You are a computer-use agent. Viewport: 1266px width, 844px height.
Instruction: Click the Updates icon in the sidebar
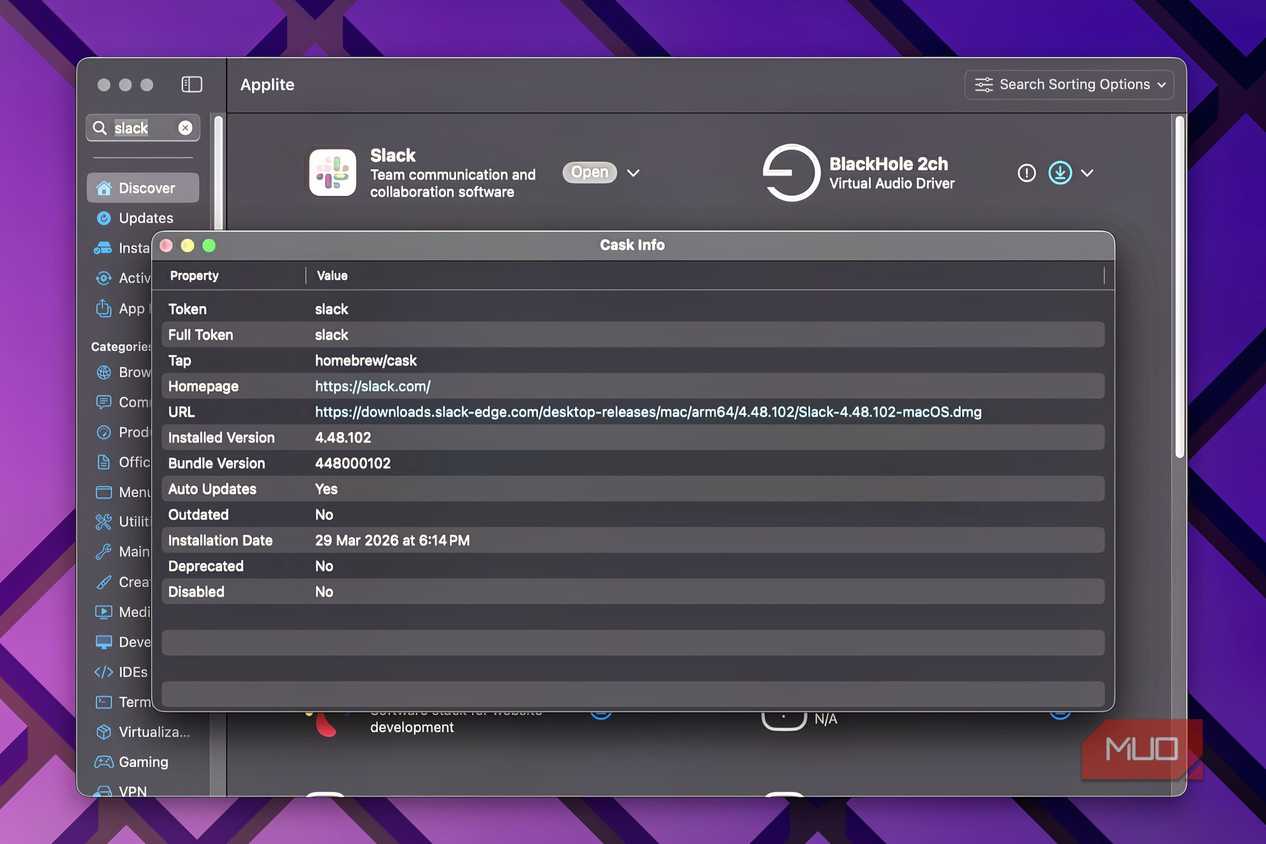pyautogui.click(x=103, y=218)
